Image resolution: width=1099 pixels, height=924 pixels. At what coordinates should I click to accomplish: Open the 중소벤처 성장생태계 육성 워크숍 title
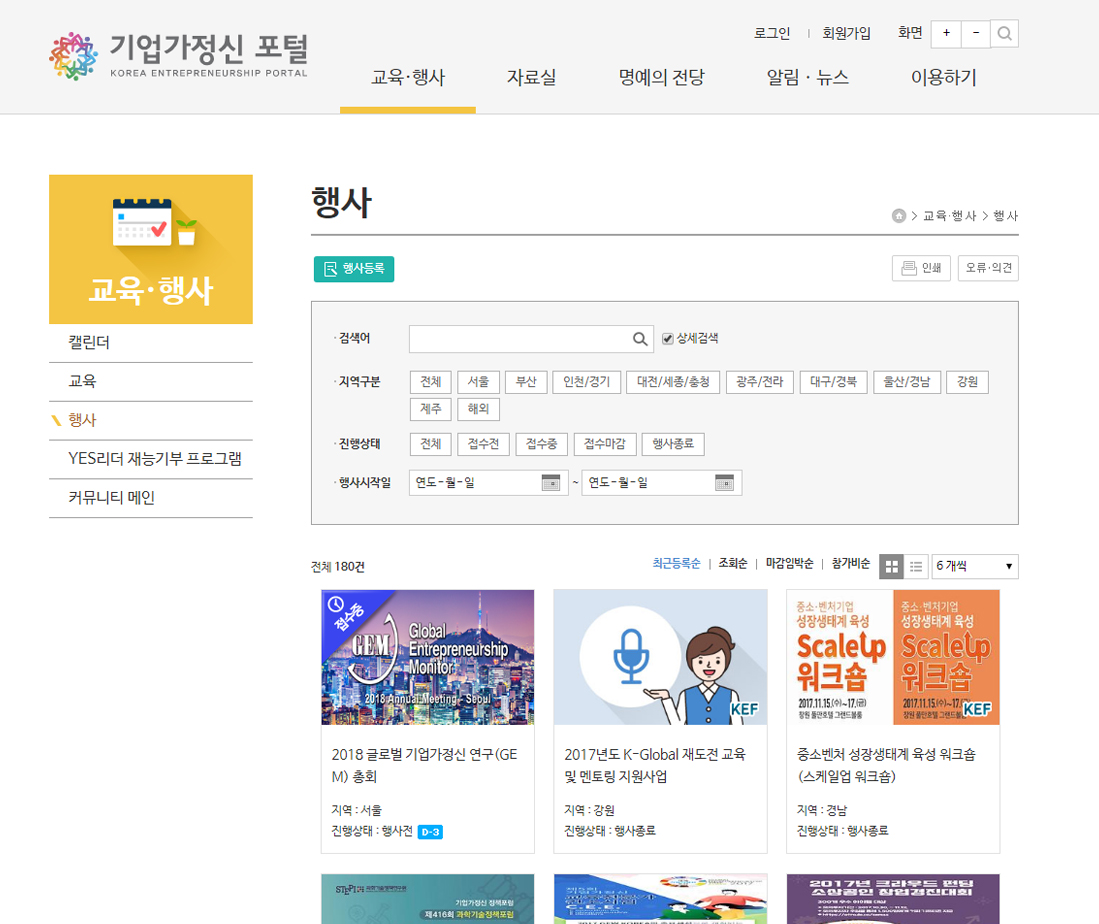click(887, 766)
